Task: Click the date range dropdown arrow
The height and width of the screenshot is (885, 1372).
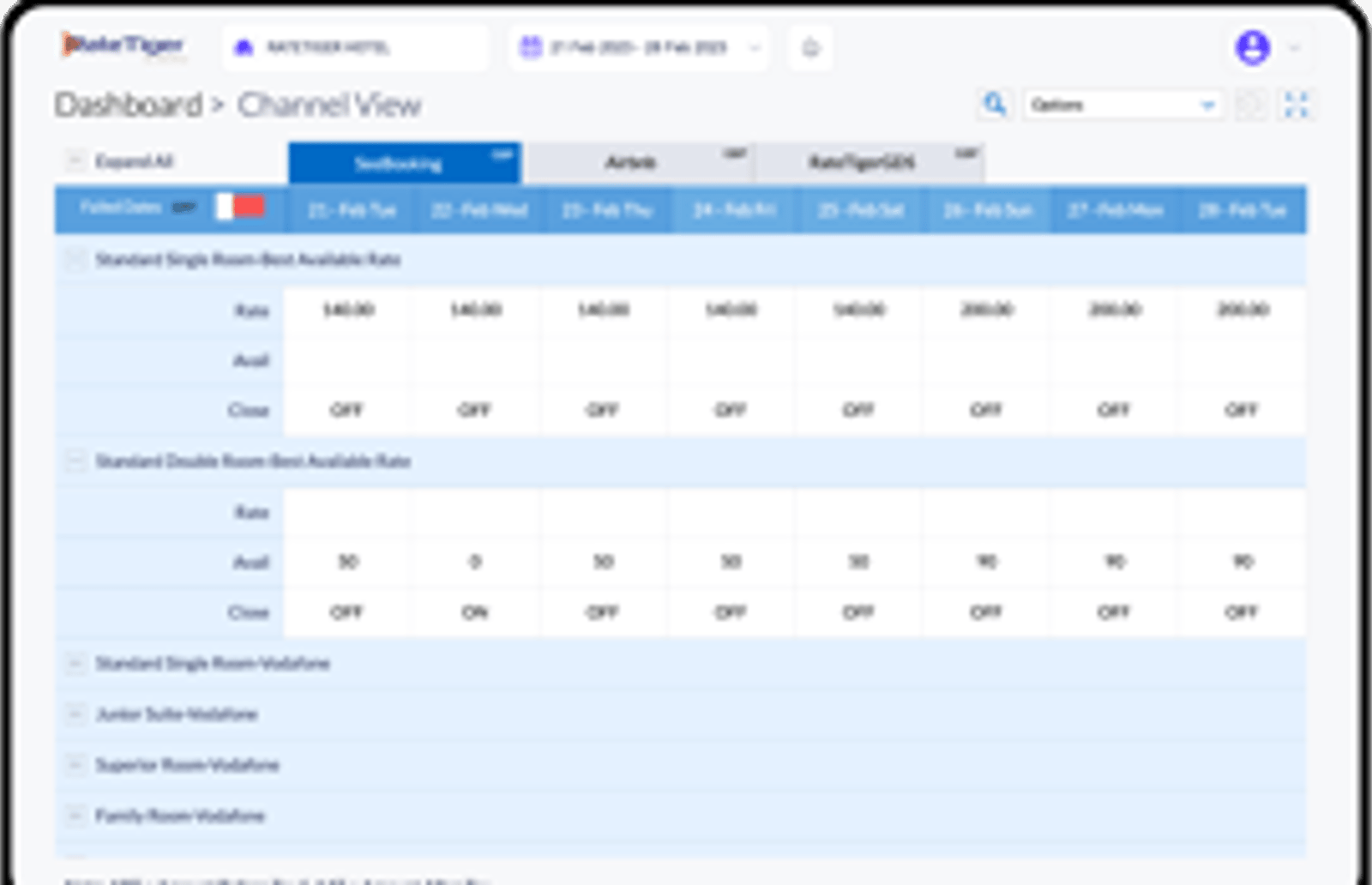Action: tap(755, 47)
